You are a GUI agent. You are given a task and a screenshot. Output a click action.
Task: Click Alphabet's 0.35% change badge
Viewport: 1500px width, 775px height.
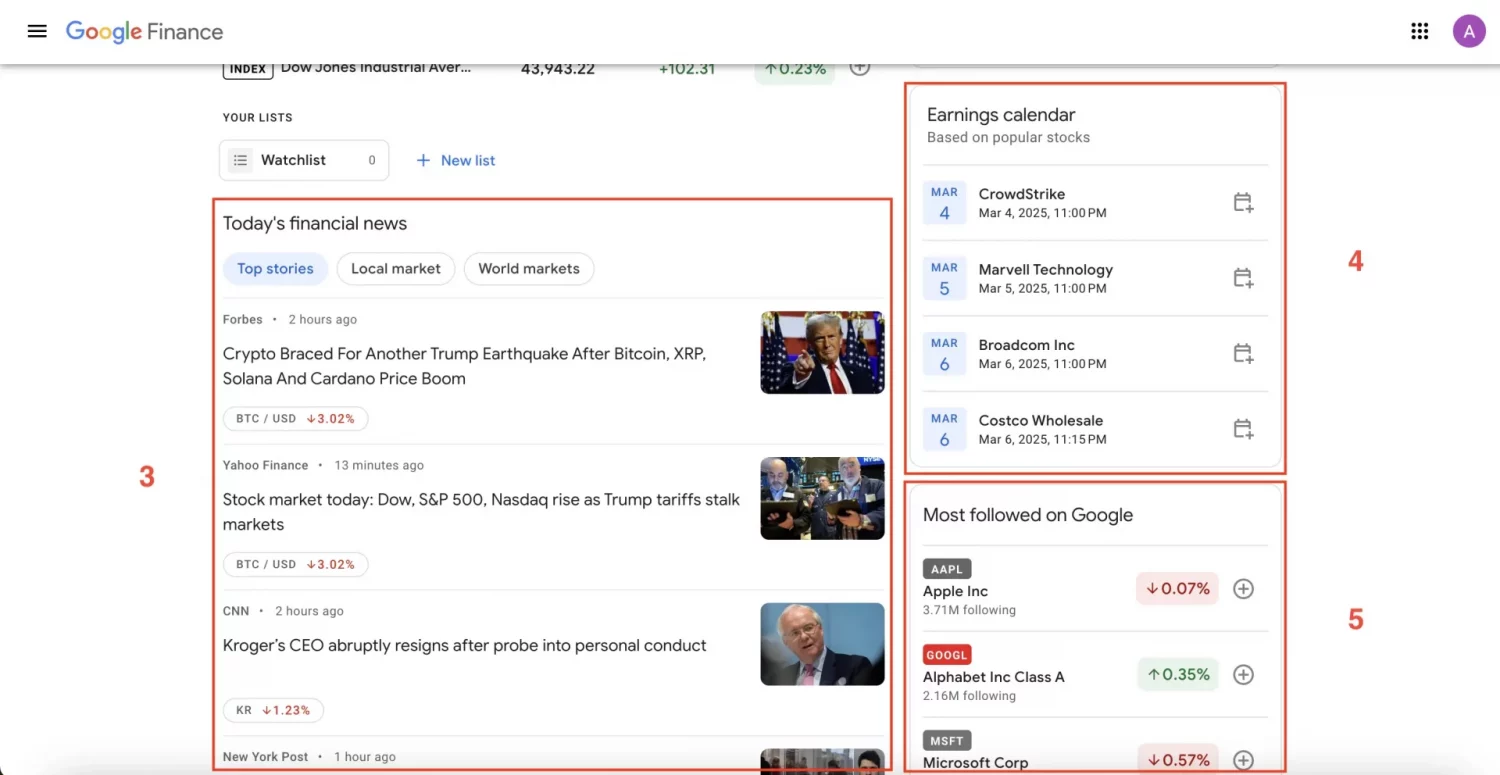(1178, 675)
